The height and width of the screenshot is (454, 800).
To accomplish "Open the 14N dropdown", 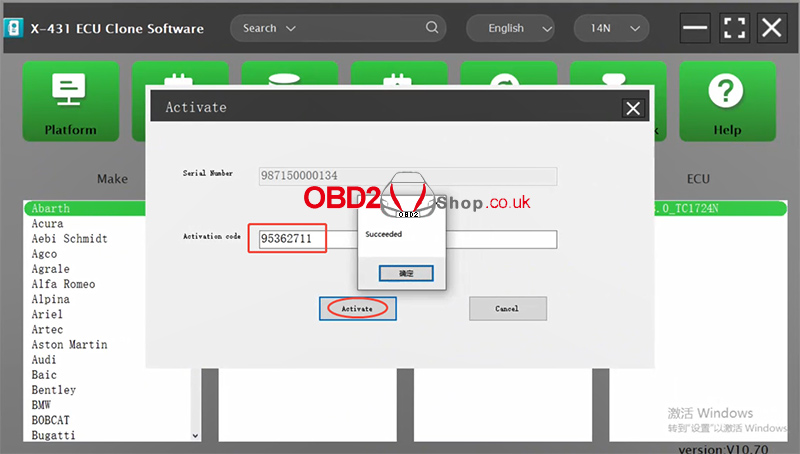I will point(611,28).
